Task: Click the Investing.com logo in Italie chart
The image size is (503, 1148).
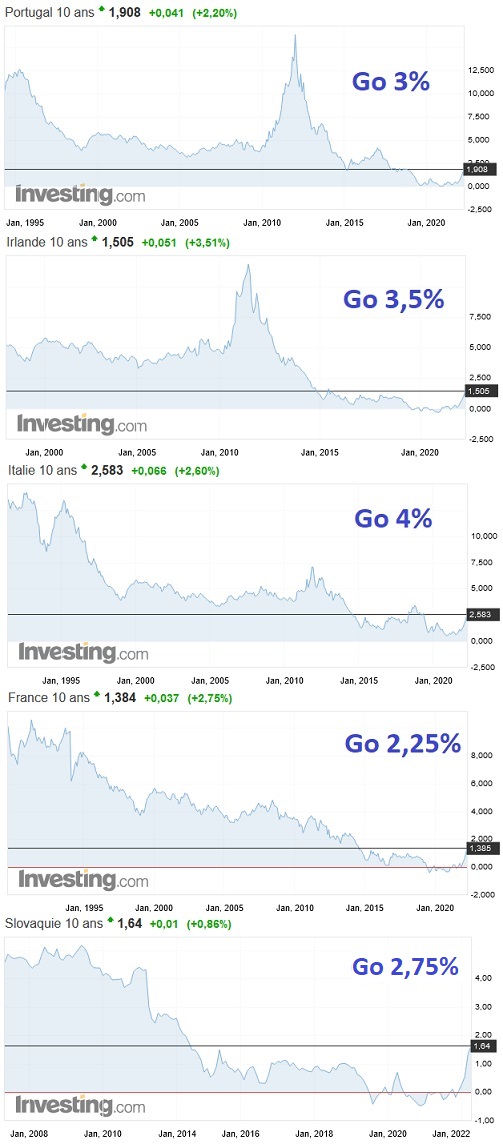Action: pyautogui.click(x=83, y=652)
